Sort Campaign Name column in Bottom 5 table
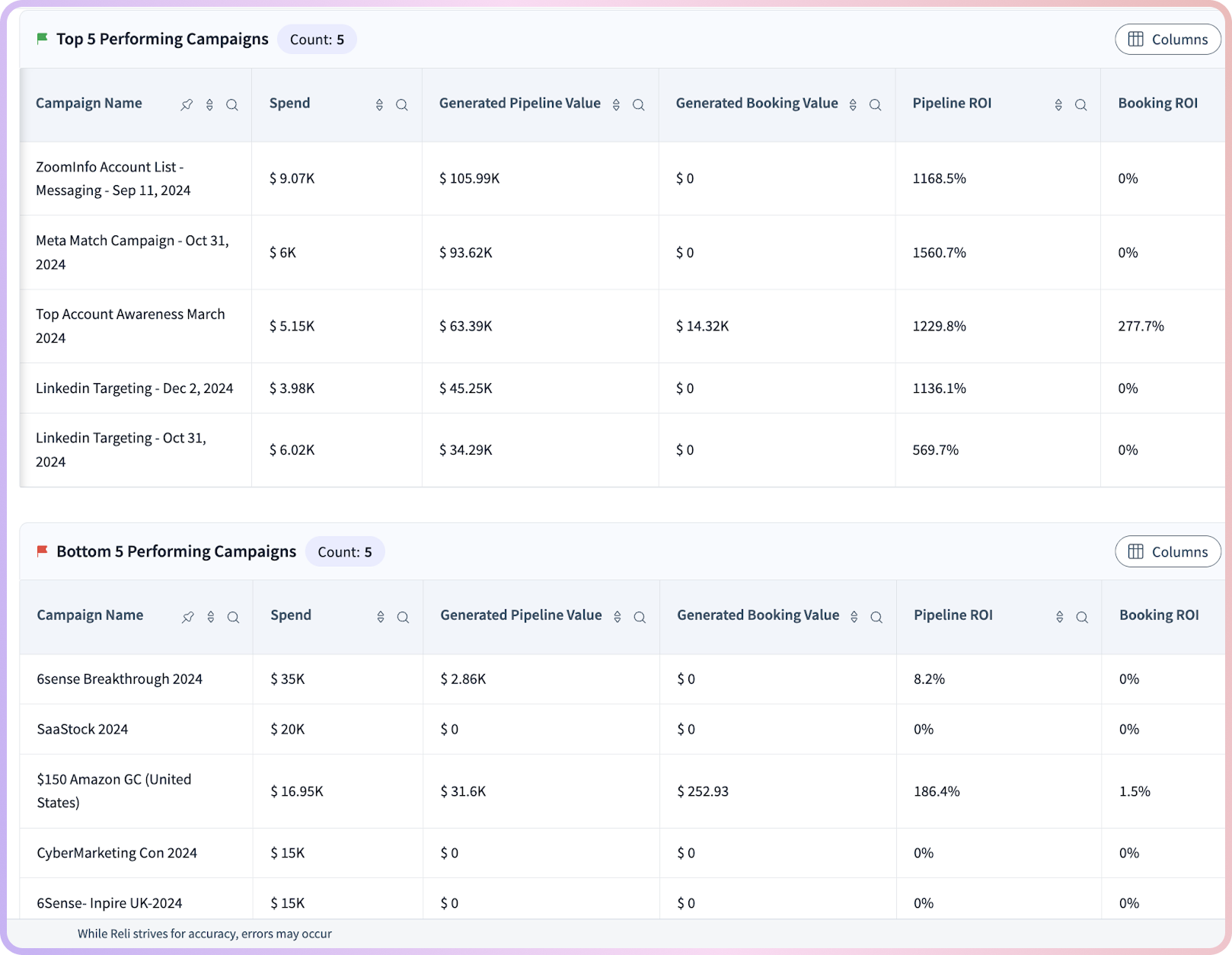The width and height of the screenshot is (1232, 955). tap(211, 617)
